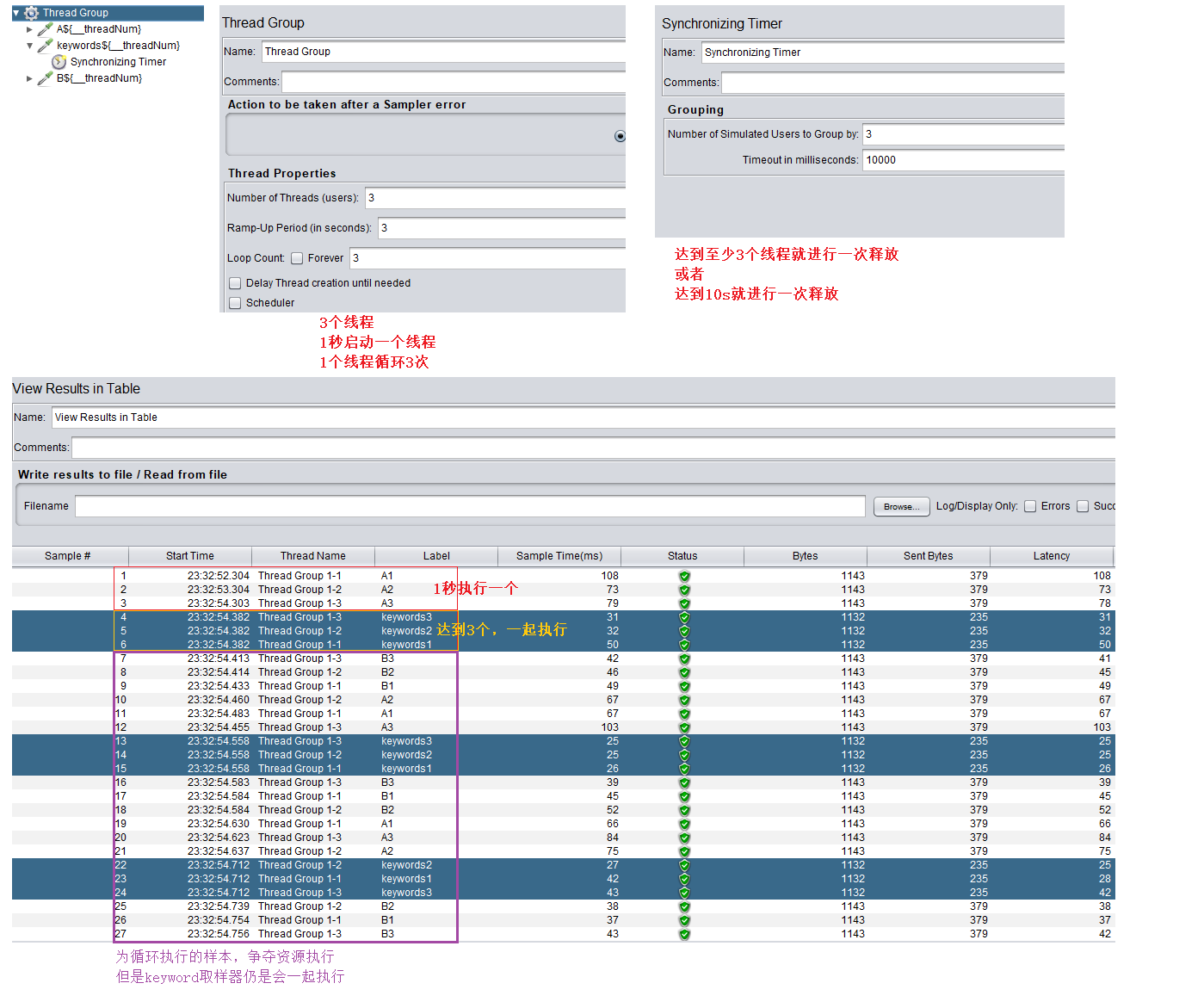This screenshot has width=1204, height=1008.
Task: Click the Synchronizing Timer clock icon in tree
Action: [59, 62]
